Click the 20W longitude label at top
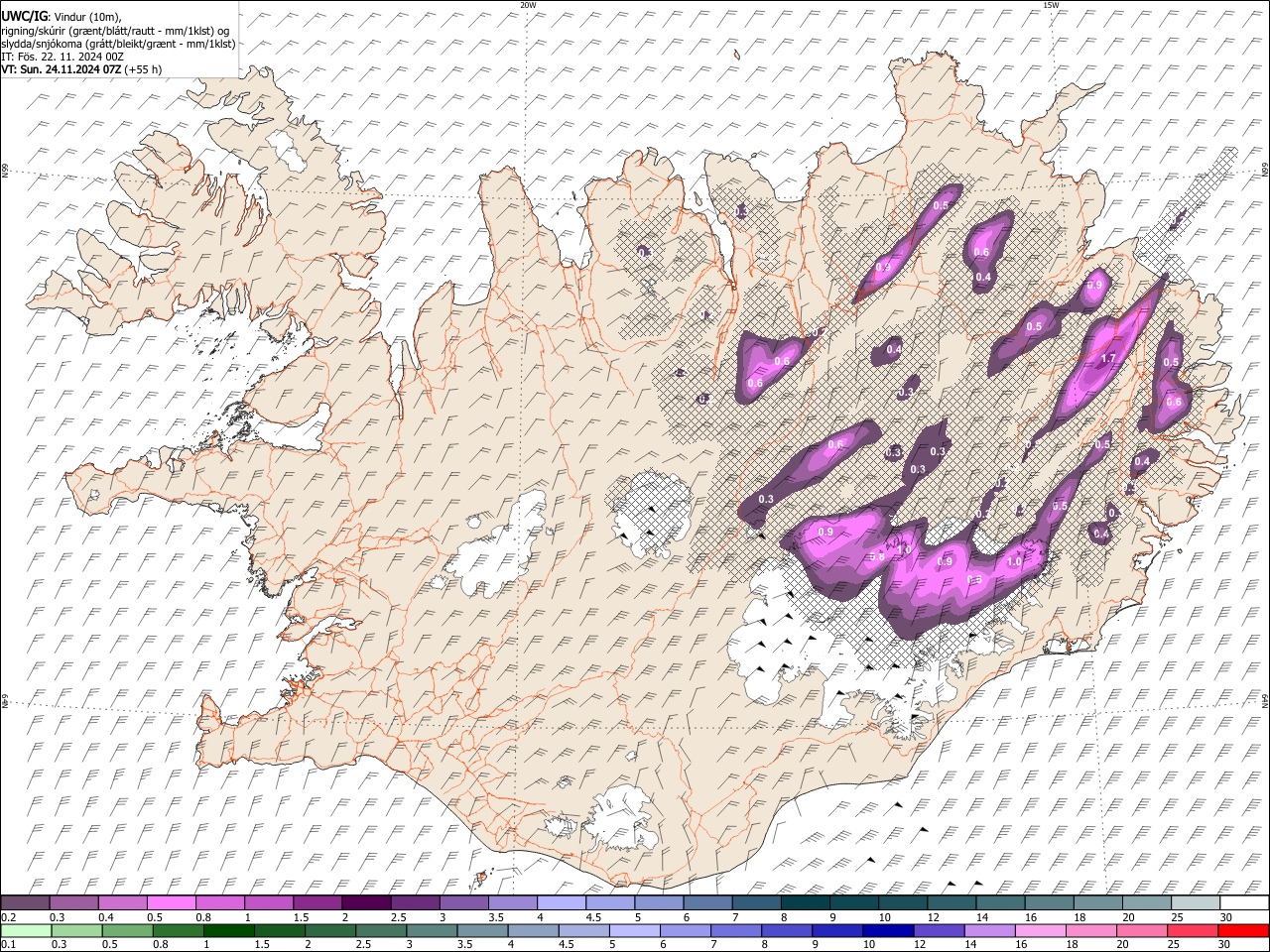The image size is (1270, 952). pyautogui.click(x=528, y=5)
